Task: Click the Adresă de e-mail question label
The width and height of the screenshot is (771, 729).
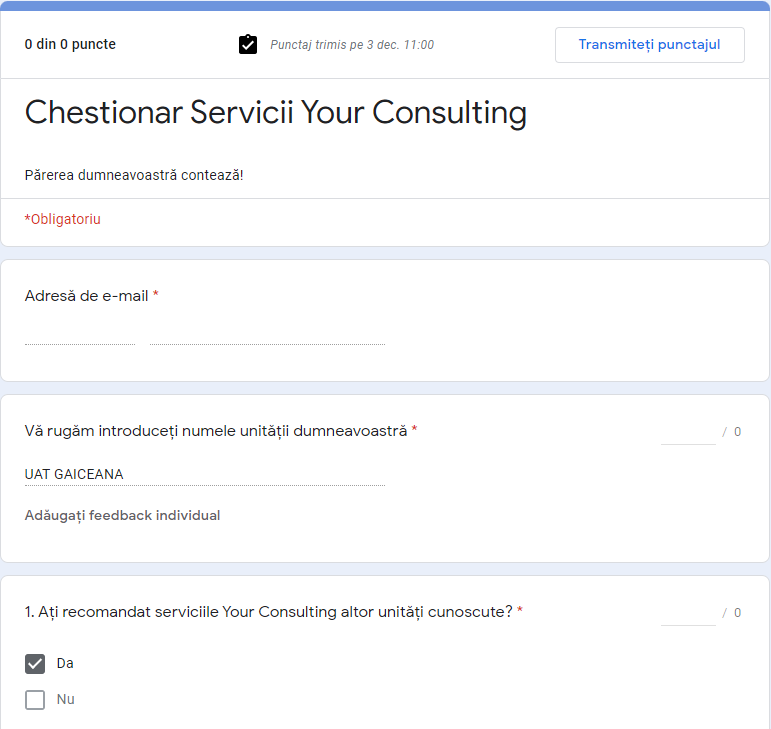Action: (x=87, y=296)
